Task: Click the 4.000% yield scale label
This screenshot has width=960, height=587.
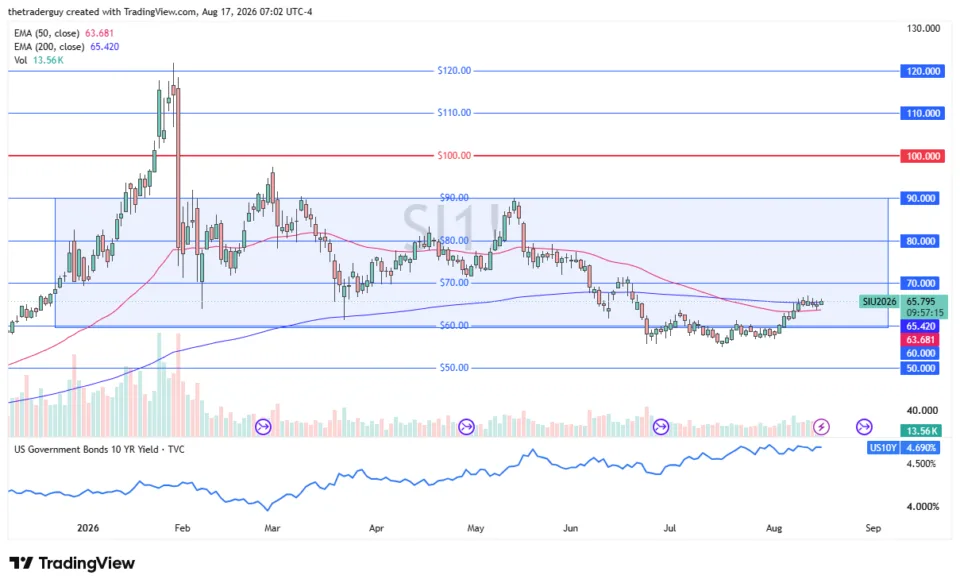Action: coord(921,507)
